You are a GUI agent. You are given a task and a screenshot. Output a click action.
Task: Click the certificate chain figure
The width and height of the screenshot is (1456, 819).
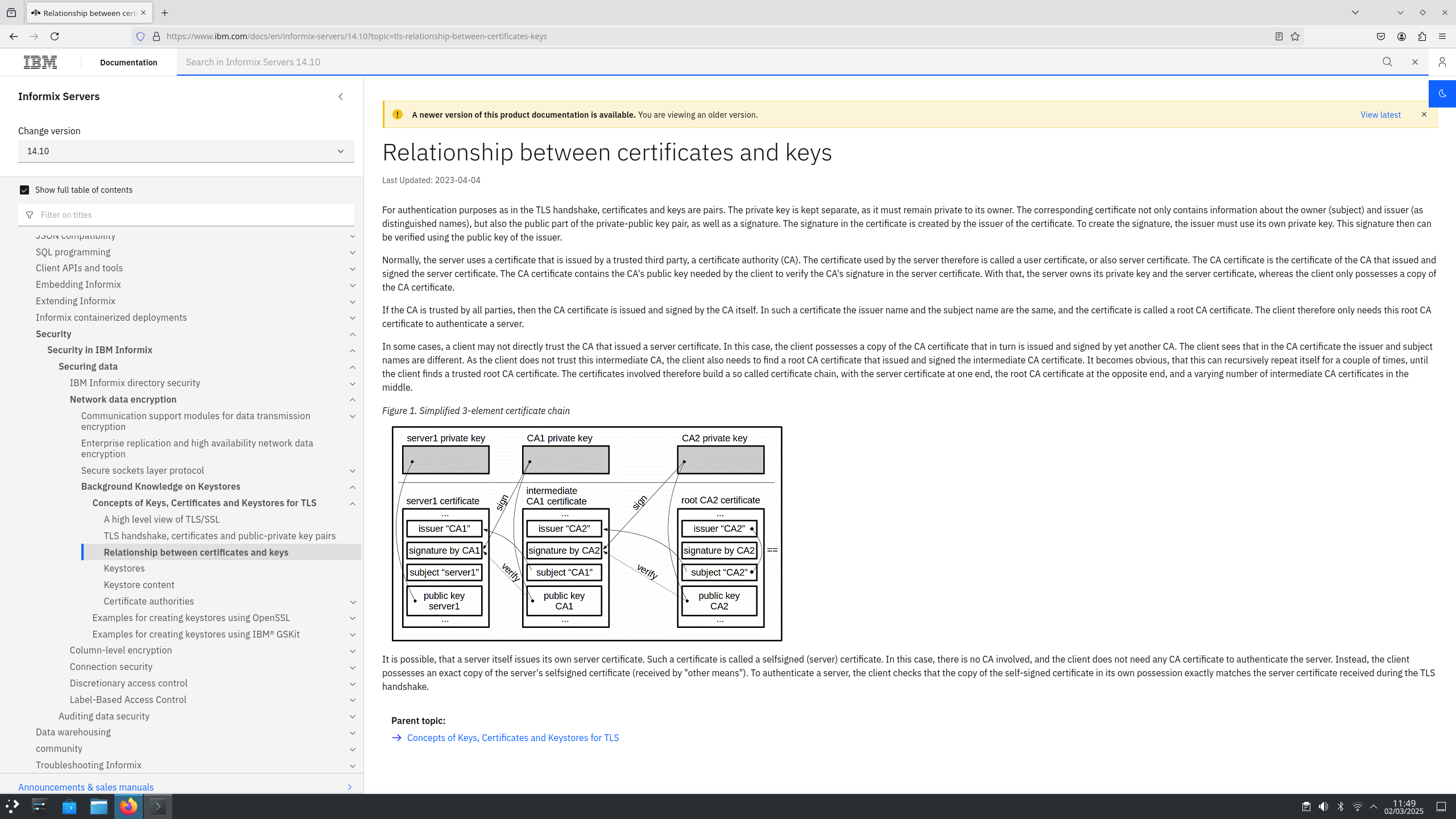[x=587, y=533]
